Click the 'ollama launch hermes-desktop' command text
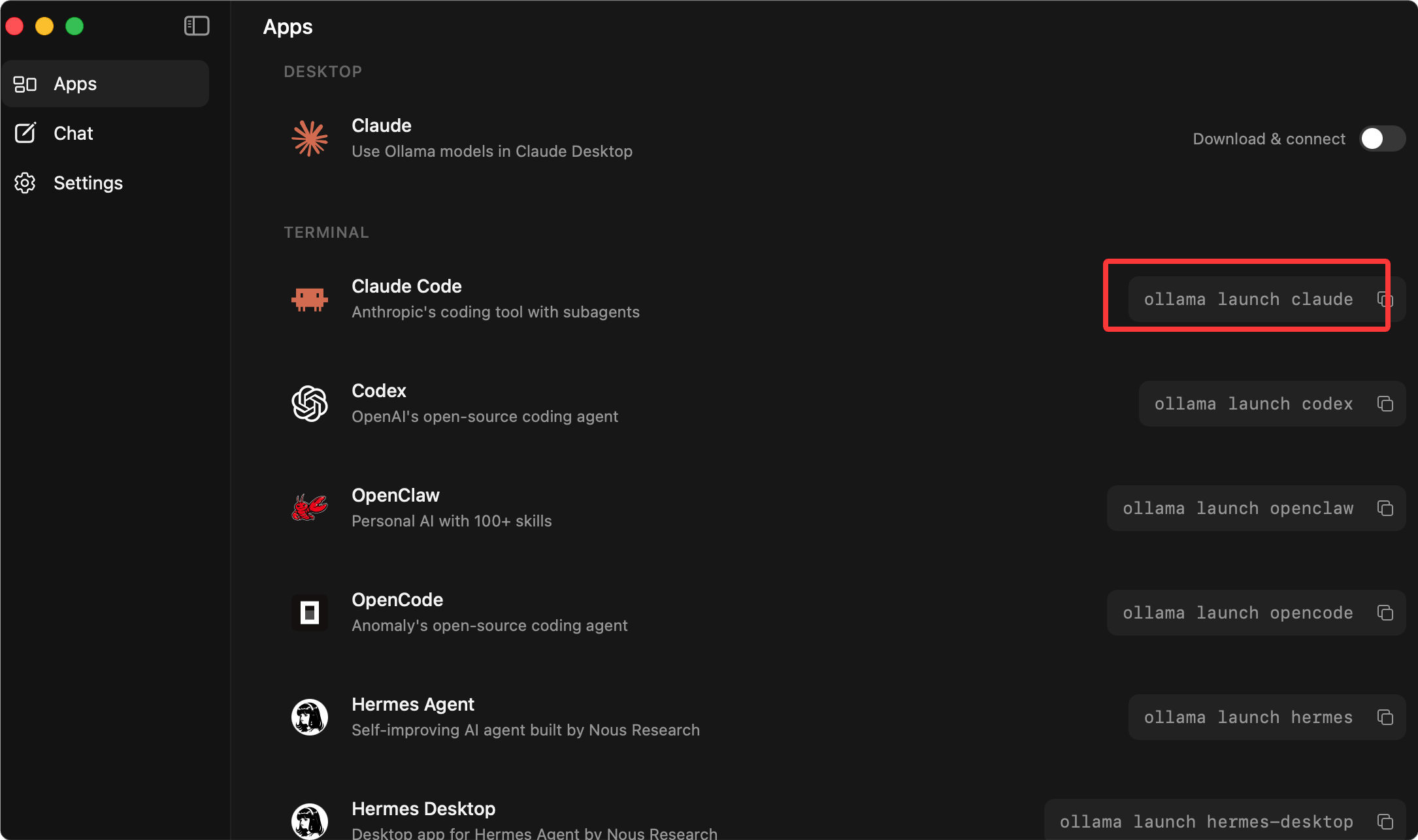The width and height of the screenshot is (1418, 840). point(1206,822)
